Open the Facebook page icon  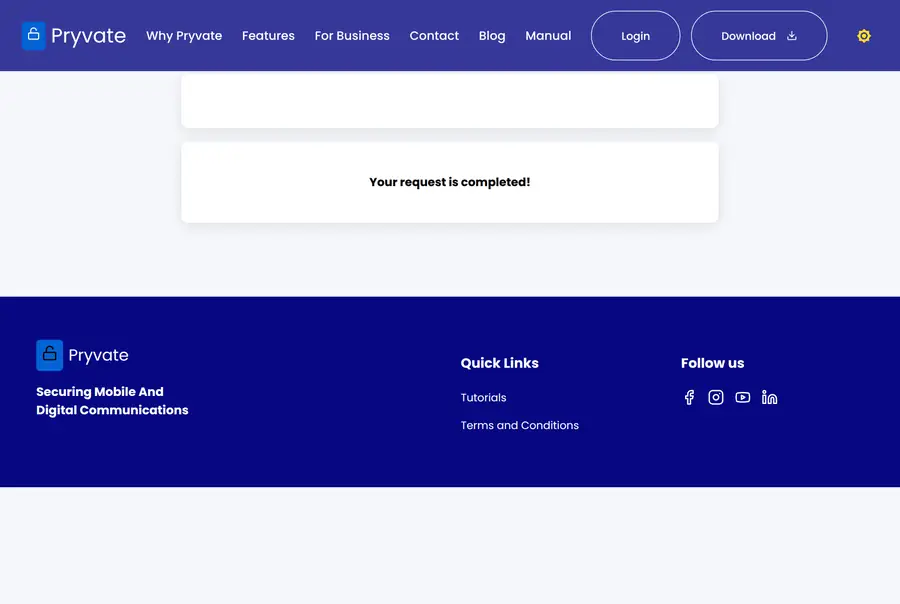point(689,397)
